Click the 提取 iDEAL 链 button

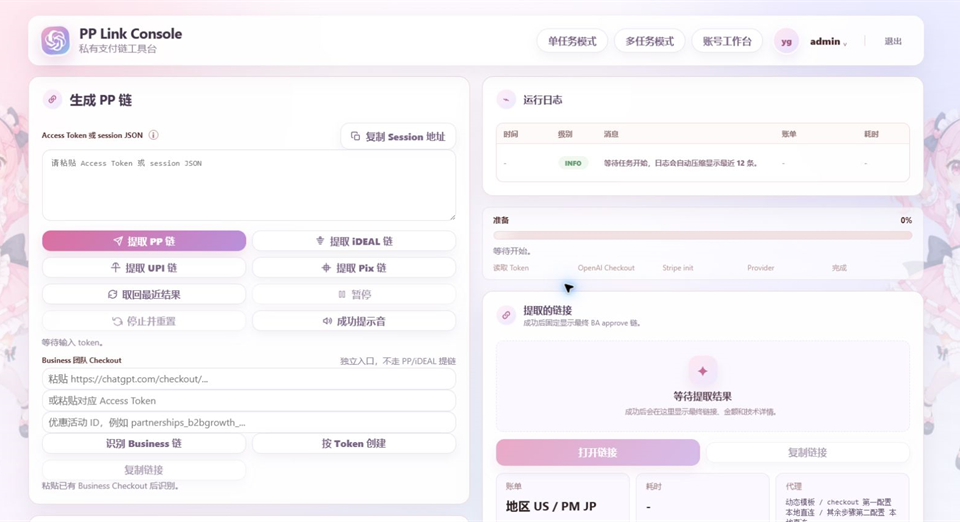pyautogui.click(x=354, y=241)
